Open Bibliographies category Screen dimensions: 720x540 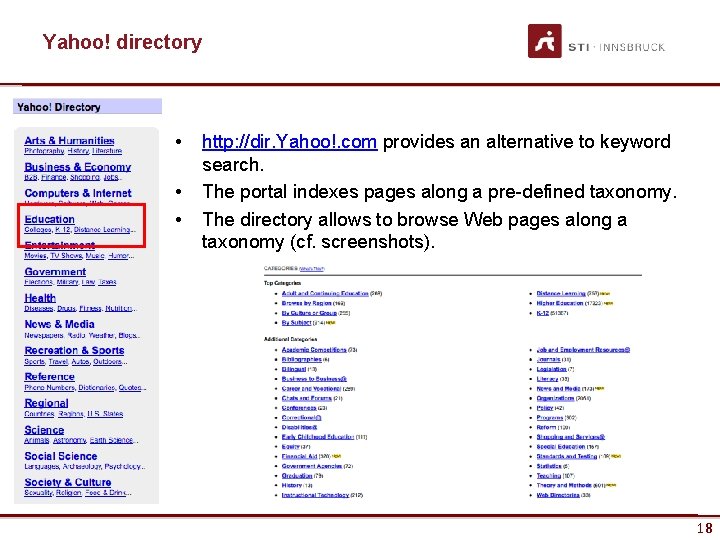coord(302,359)
